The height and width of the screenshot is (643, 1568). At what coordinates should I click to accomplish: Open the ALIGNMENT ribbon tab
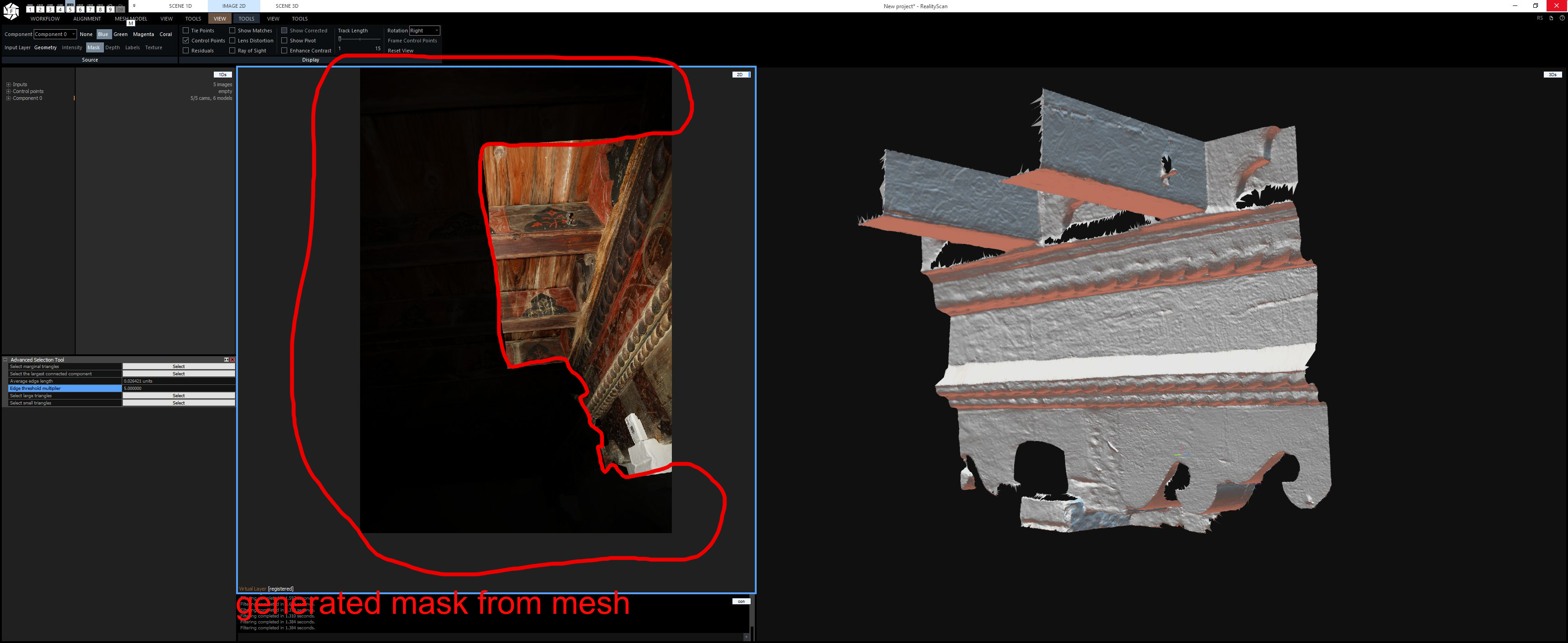(x=87, y=19)
